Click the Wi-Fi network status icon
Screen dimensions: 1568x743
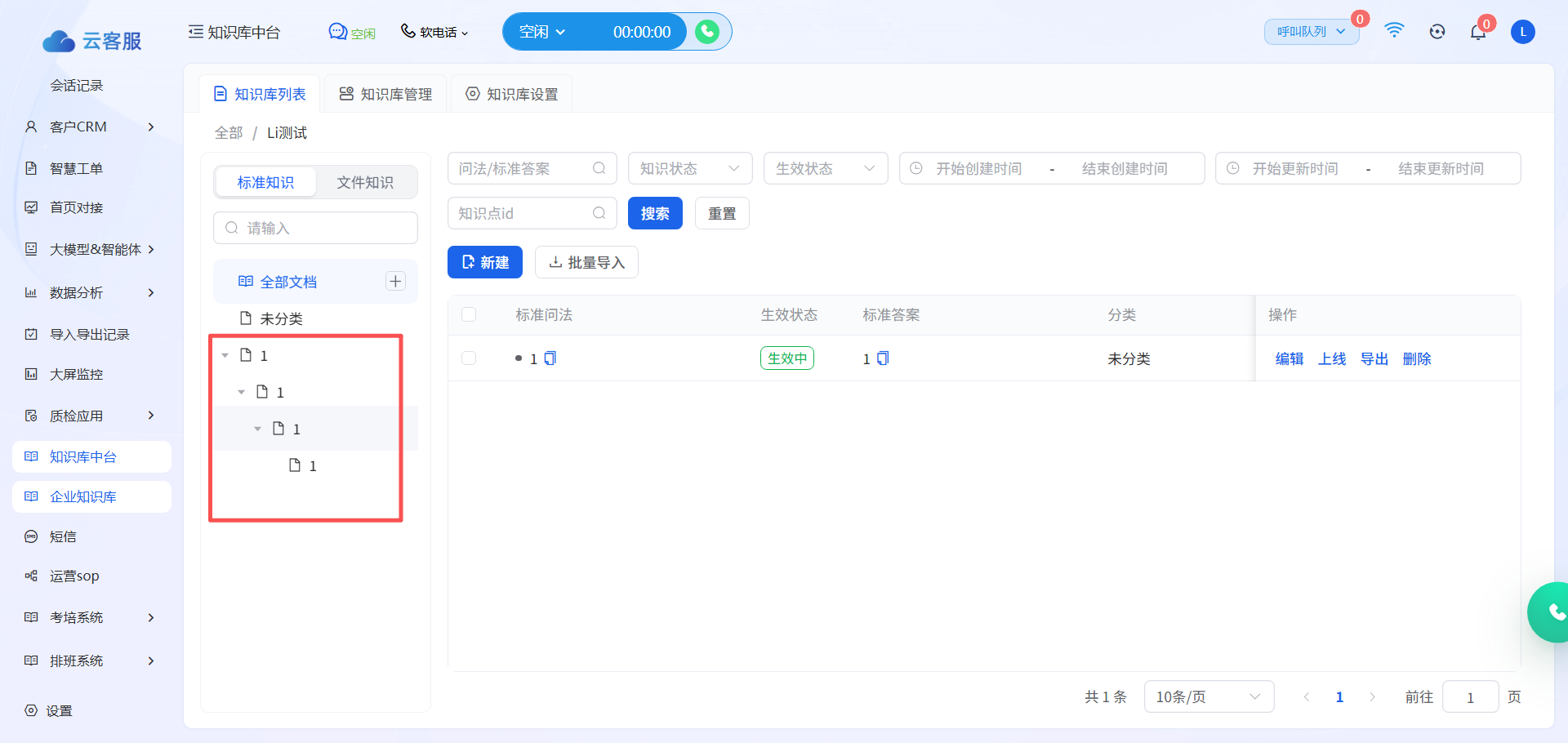click(1394, 31)
